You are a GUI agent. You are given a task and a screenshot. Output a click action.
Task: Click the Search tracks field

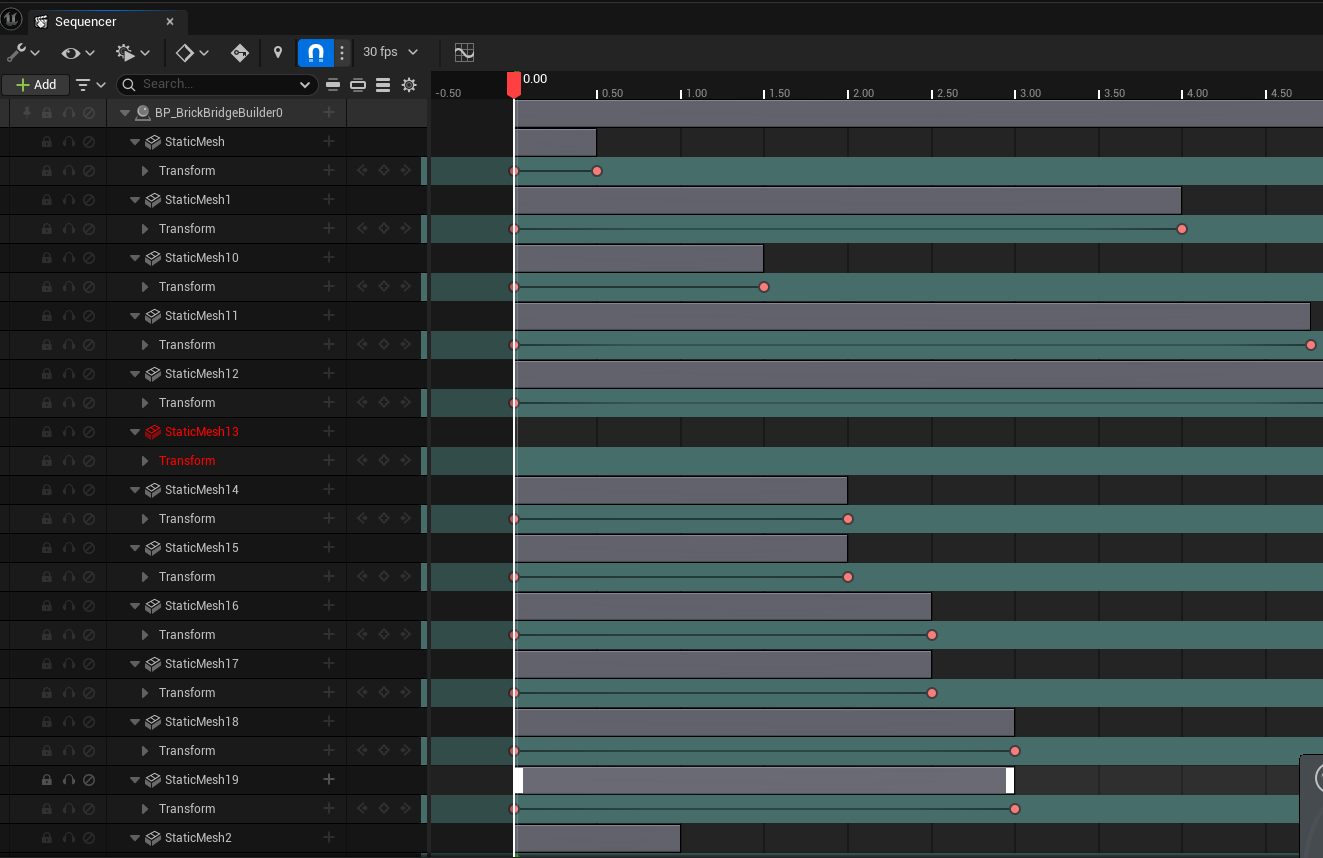[217, 85]
